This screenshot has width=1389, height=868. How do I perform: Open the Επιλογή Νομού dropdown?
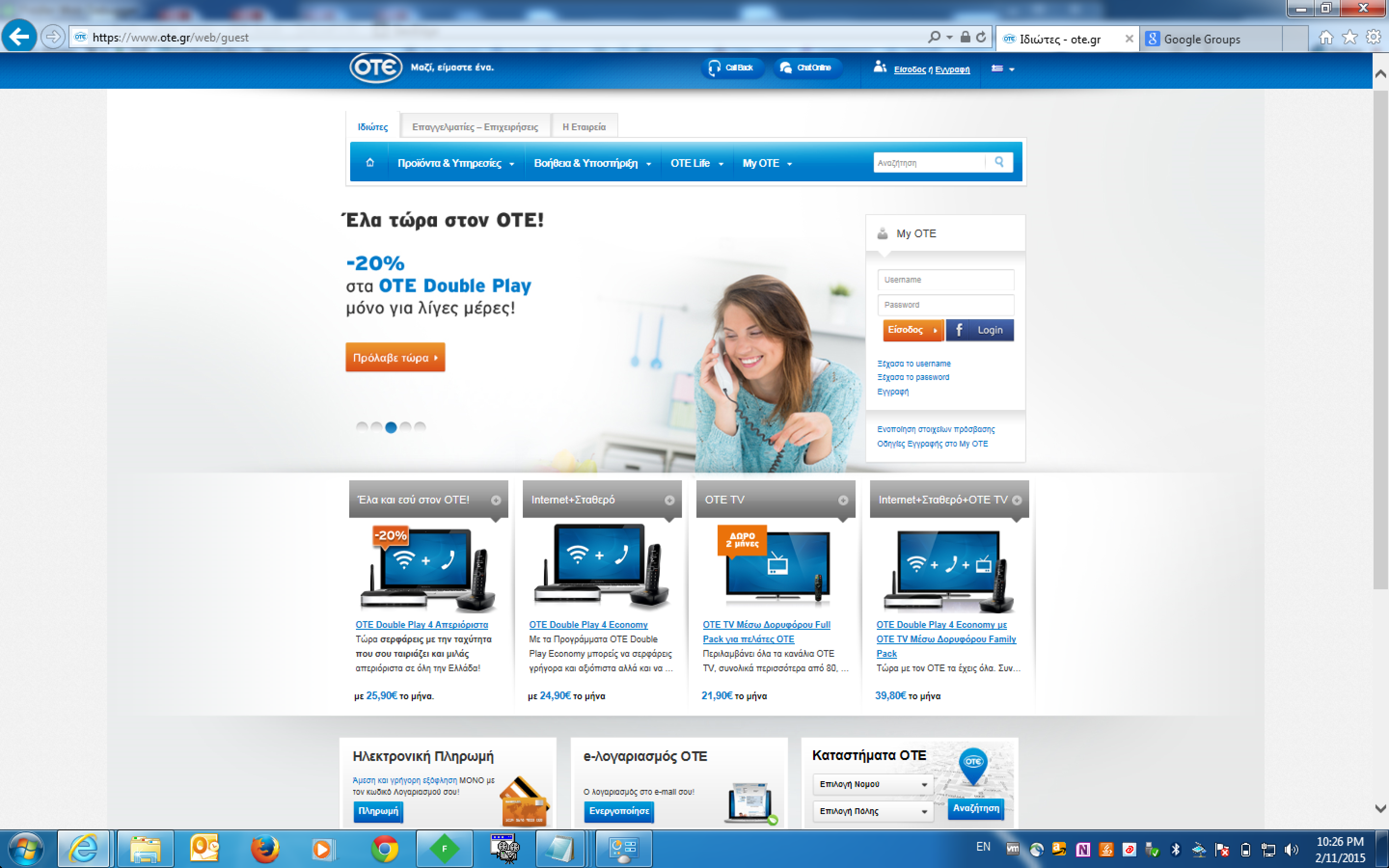[x=872, y=784]
